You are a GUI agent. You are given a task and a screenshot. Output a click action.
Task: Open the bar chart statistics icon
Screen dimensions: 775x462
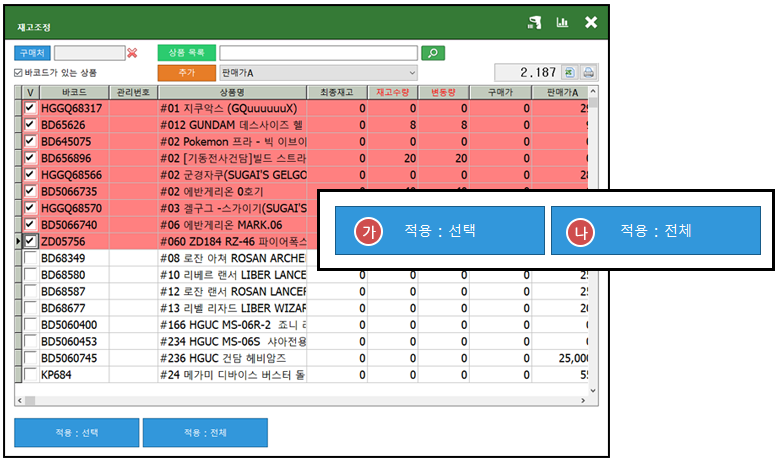(x=562, y=22)
